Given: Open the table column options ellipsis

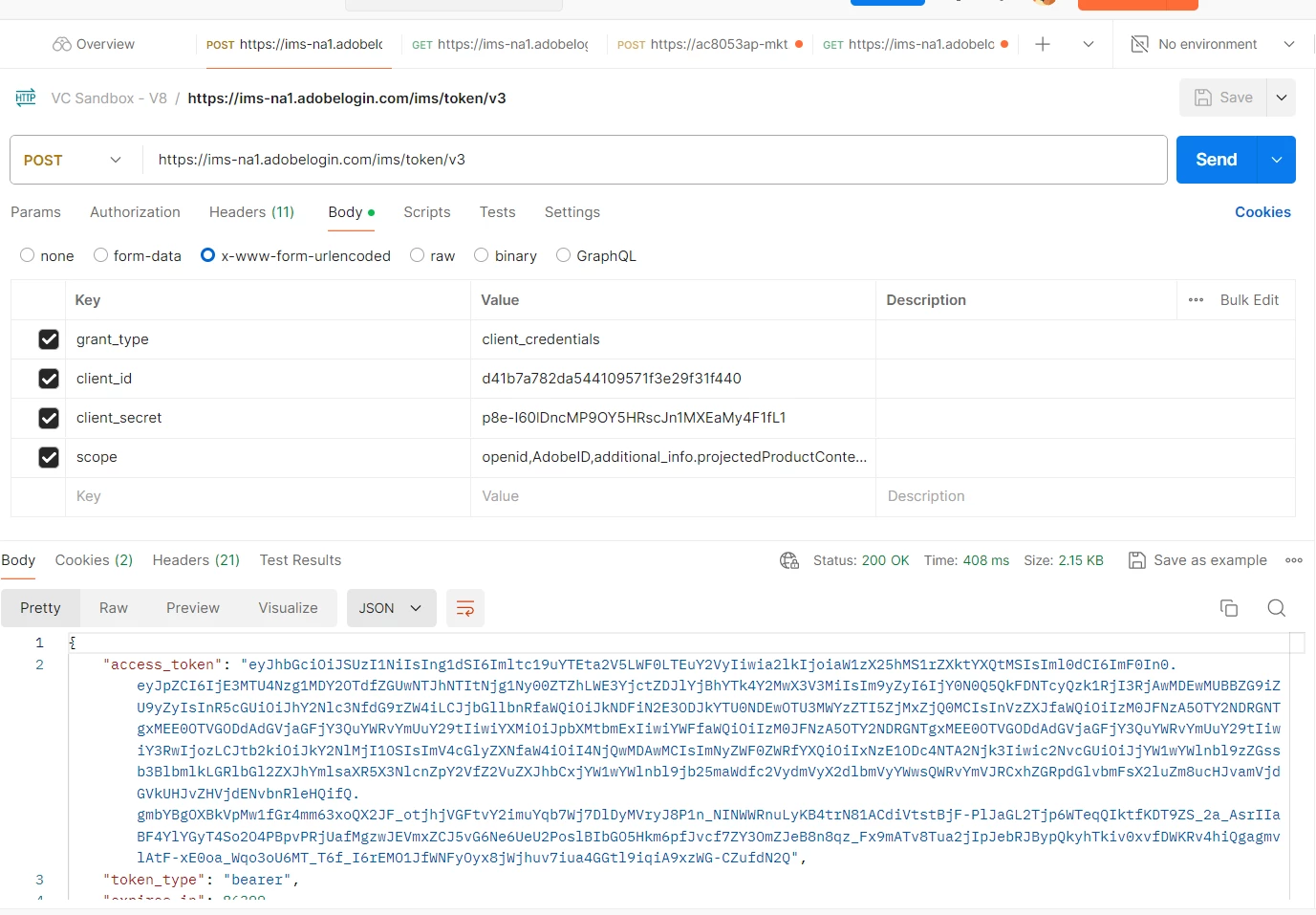Looking at the screenshot, I should [1196, 300].
